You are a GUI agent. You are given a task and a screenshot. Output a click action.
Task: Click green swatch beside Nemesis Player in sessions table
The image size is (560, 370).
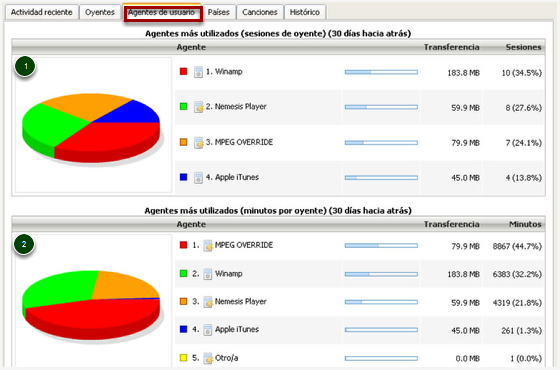coord(184,106)
